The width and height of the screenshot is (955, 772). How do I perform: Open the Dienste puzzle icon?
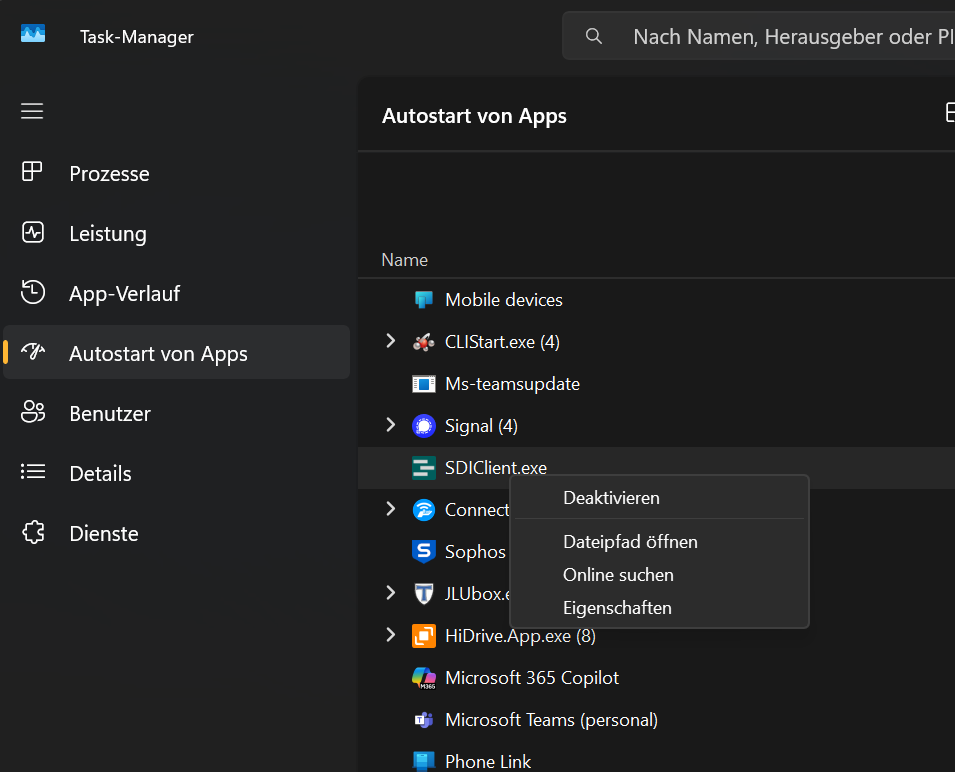[x=33, y=533]
